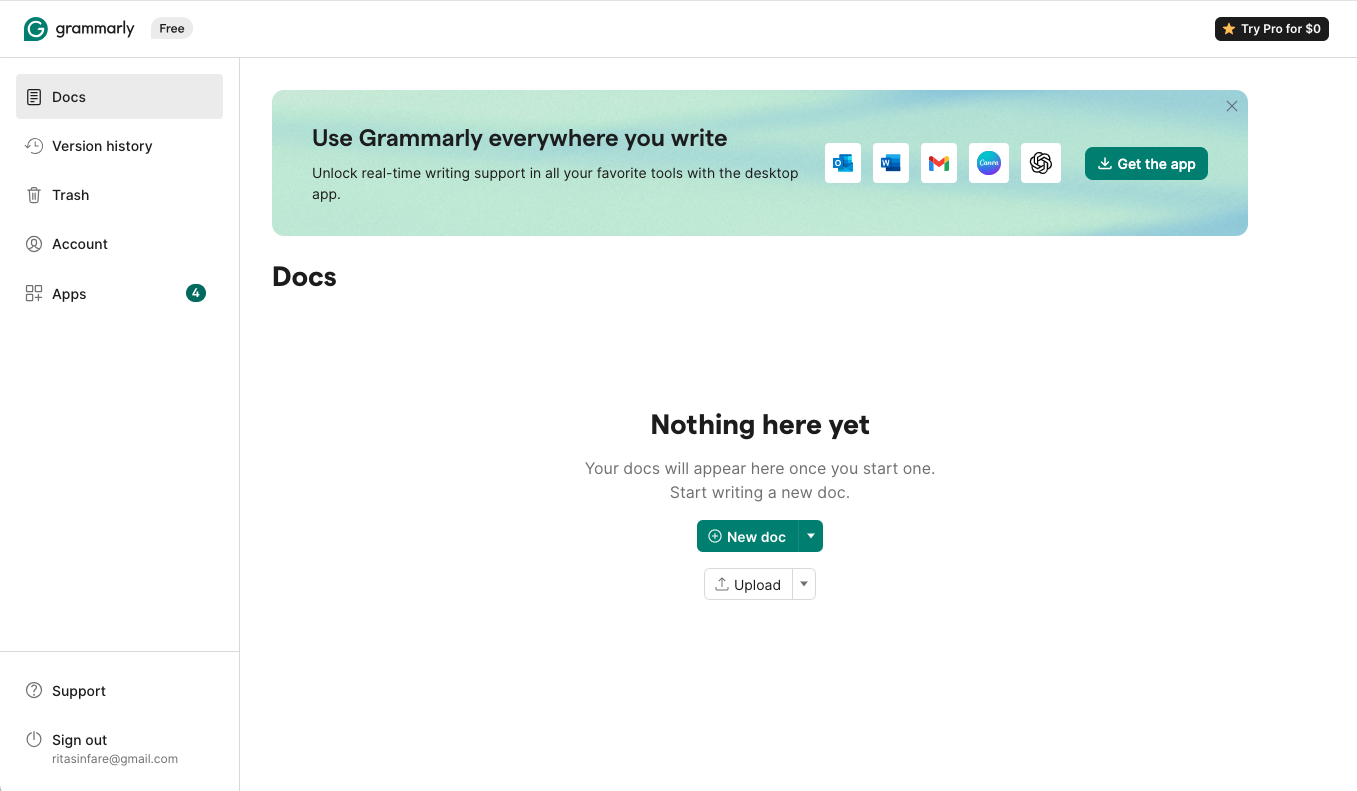
Task: Dismiss the desktop app banner
Action: pyautogui.click(x=1232, y=106)
